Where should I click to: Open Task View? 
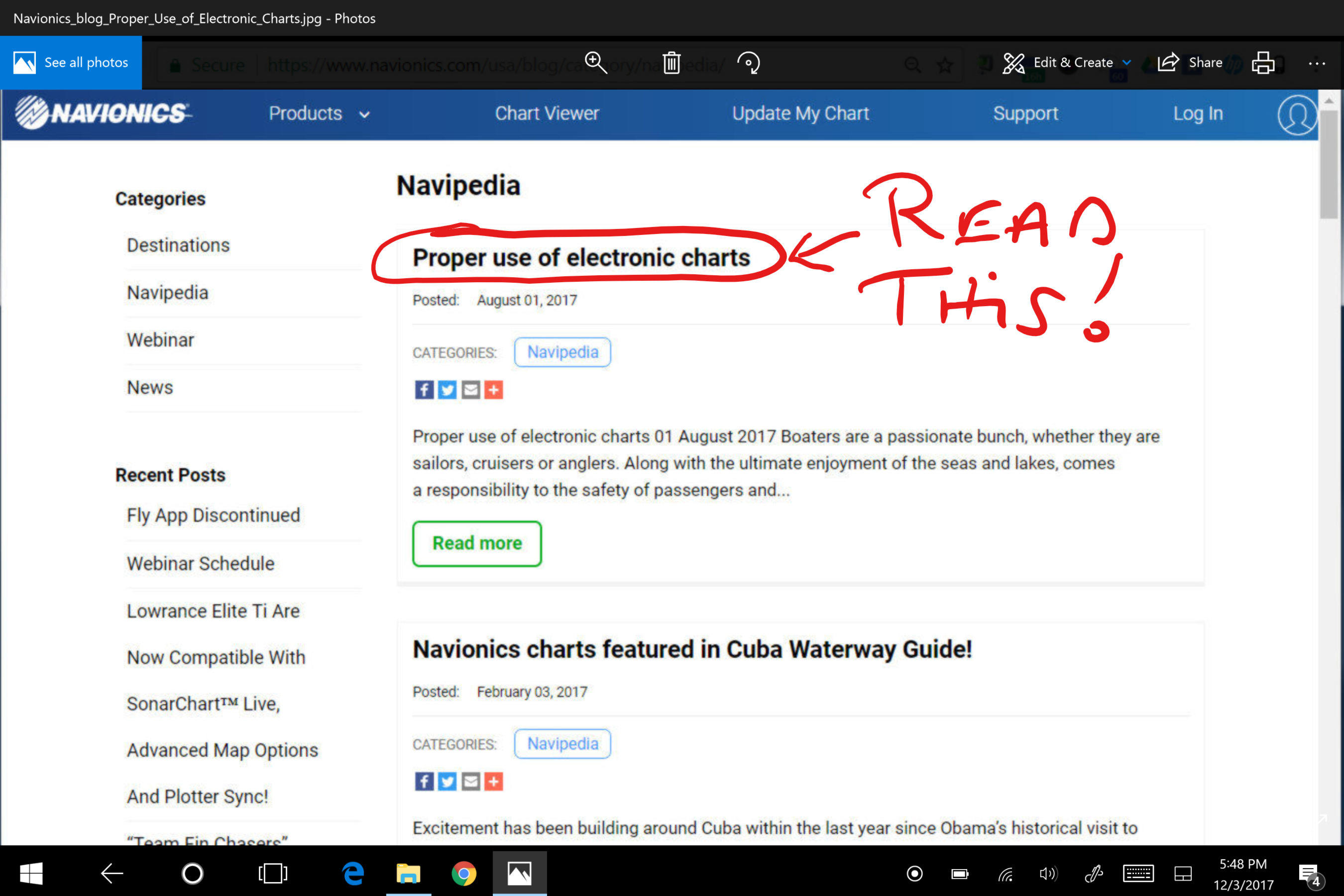click(273, 873)
